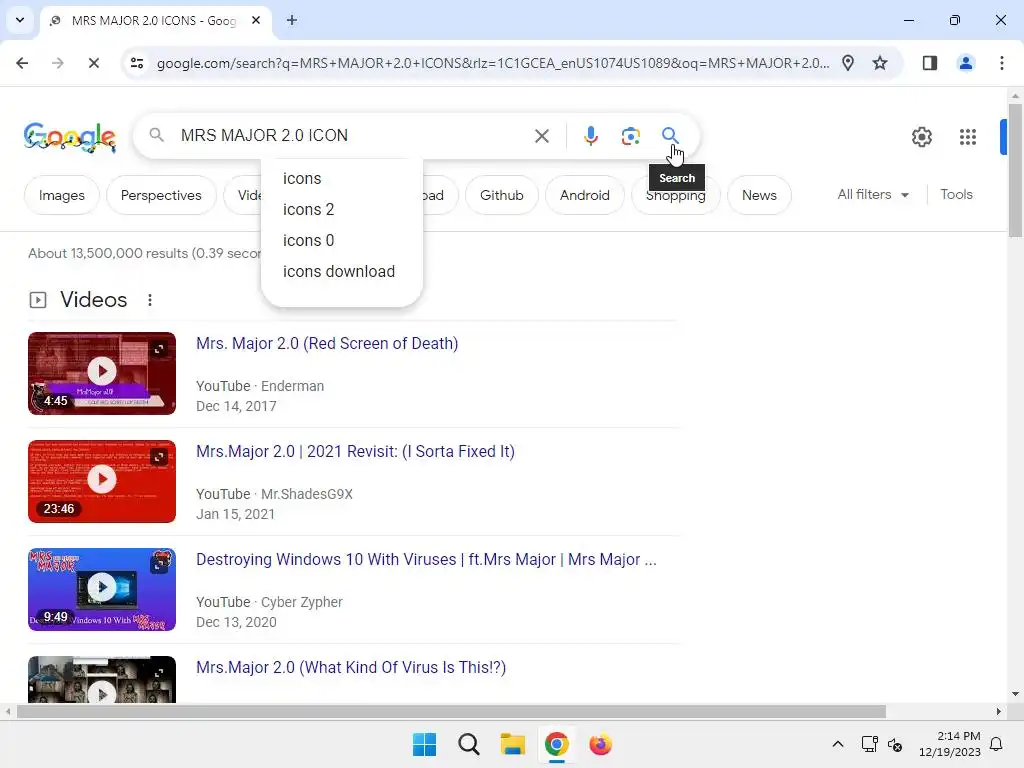Stop loading the page
The image size is (1024, 768).
(93, 63)
